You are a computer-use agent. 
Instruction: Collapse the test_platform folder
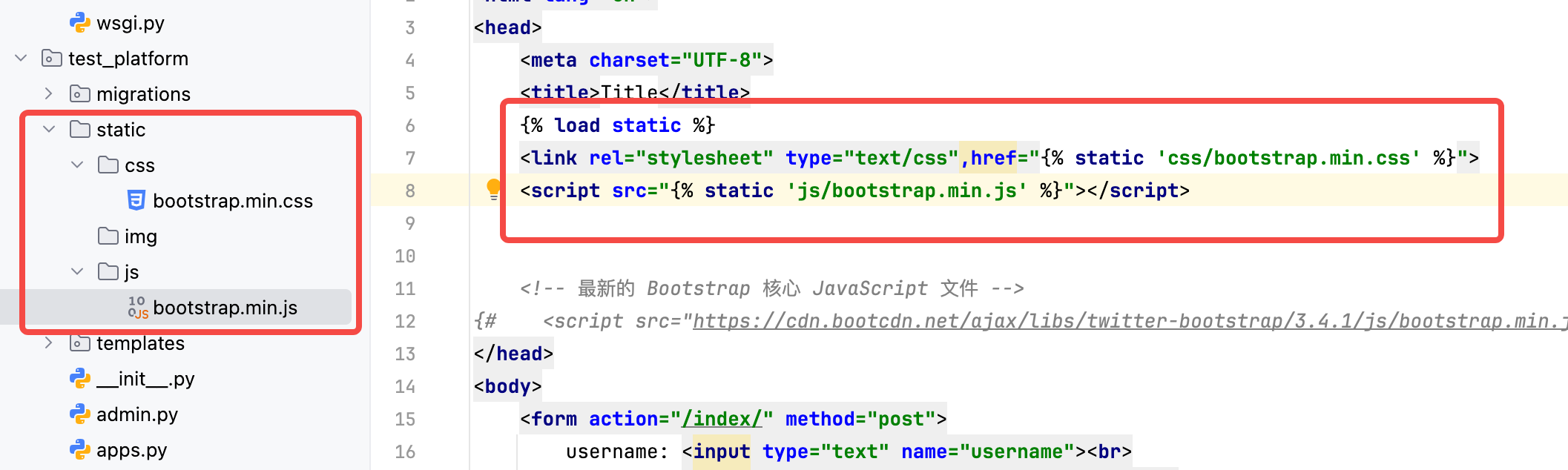tap(21, 58)
